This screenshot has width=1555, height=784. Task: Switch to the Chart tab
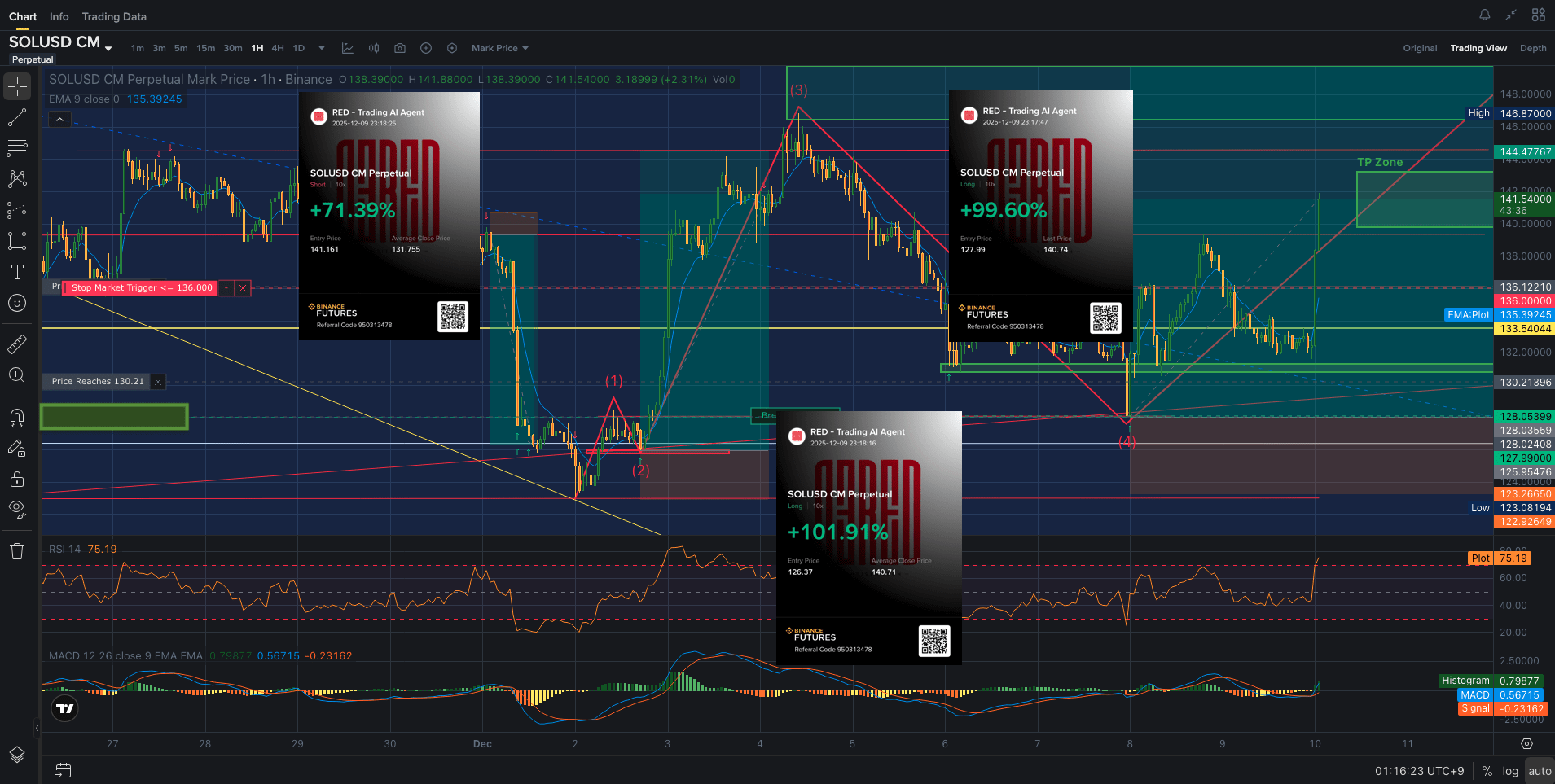(x=23, y=16)
